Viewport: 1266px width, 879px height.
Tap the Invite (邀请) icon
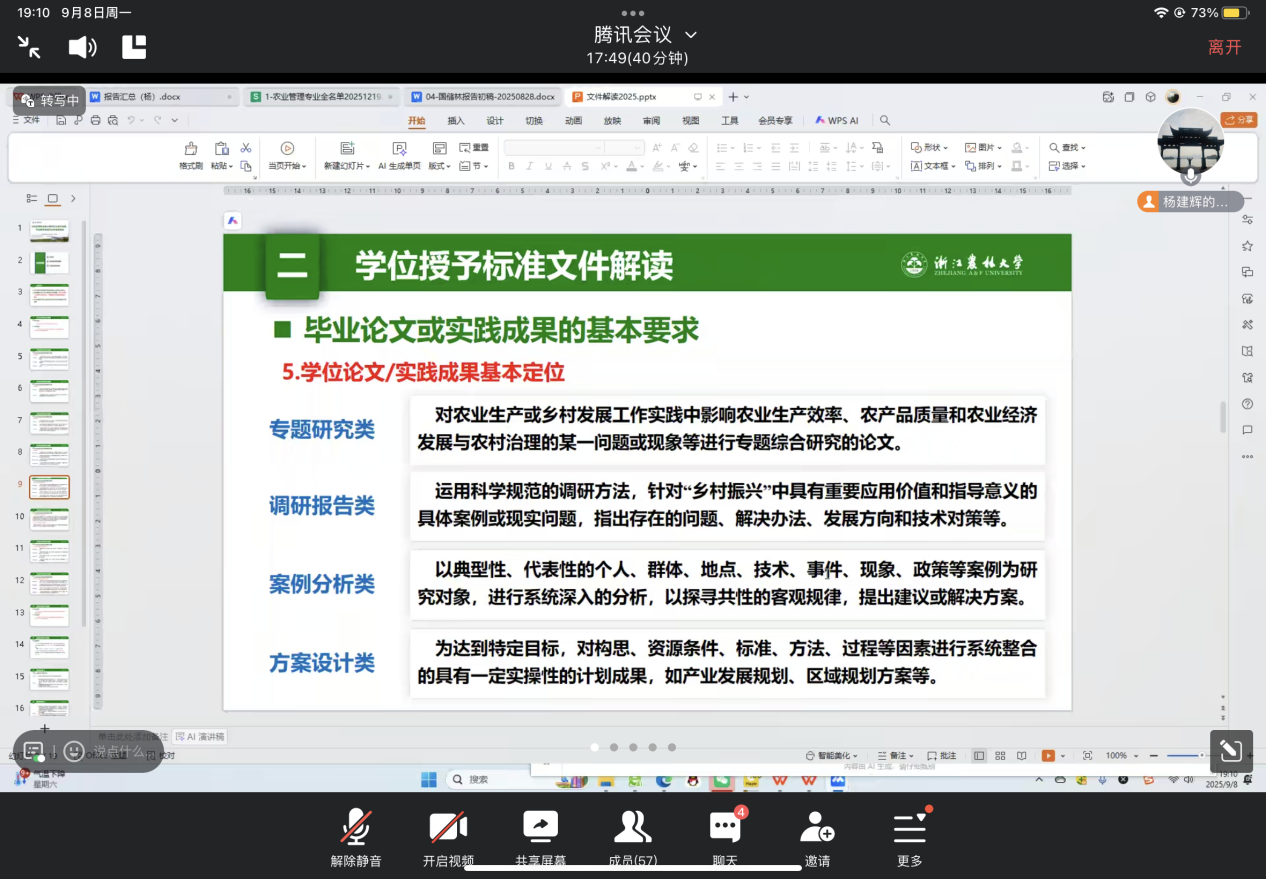click(817, 829)
